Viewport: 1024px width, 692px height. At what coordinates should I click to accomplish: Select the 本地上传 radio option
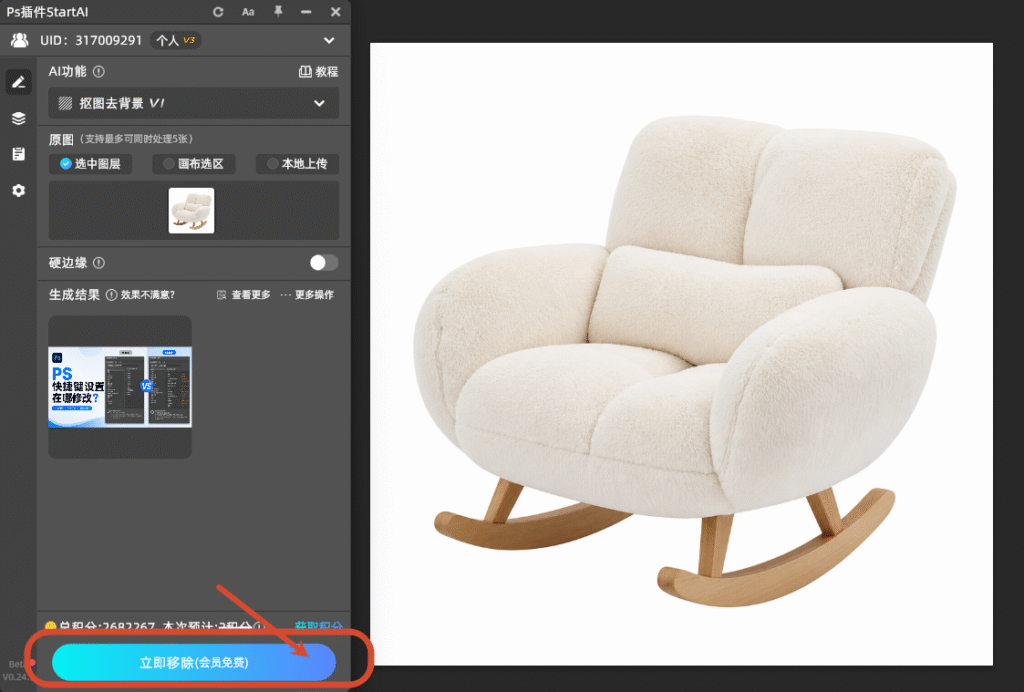(297, 164)
